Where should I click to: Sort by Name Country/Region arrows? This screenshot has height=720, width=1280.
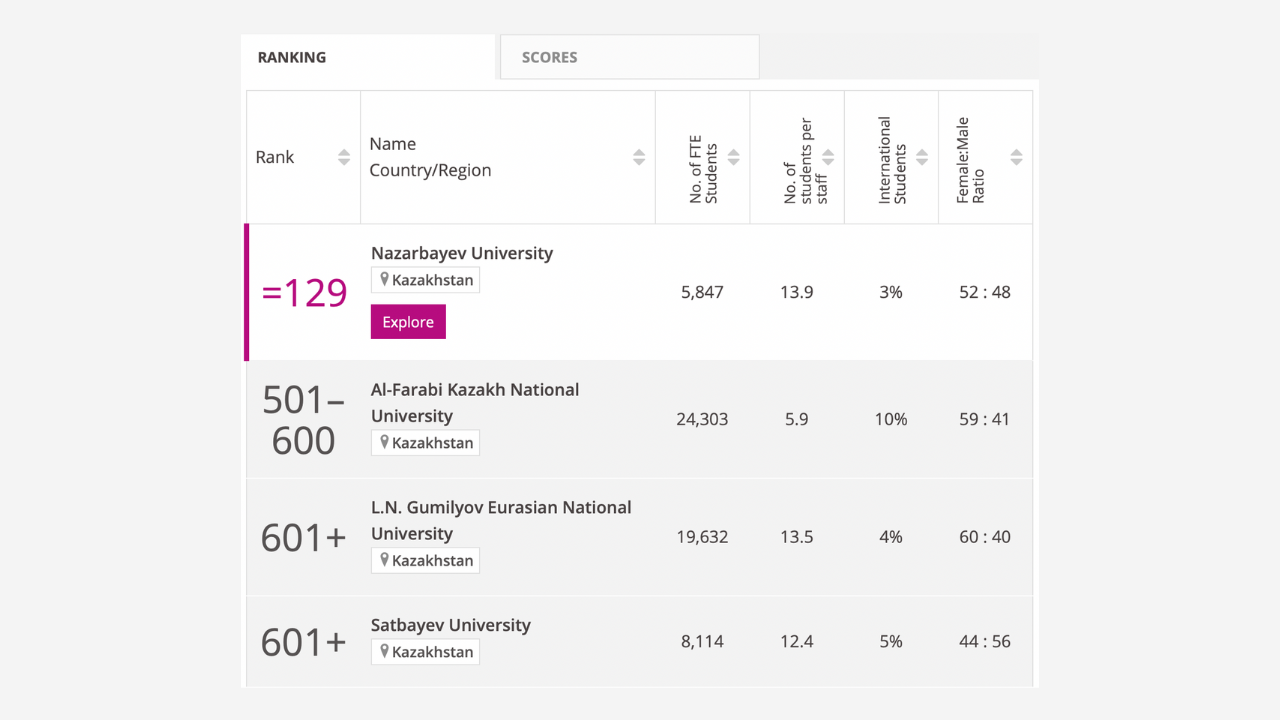[x=639, y=157]
